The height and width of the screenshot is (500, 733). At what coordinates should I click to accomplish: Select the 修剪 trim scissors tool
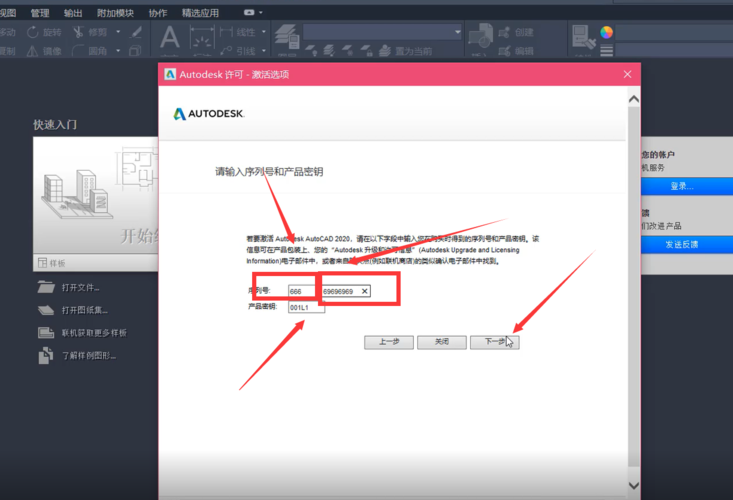point(90,32)
